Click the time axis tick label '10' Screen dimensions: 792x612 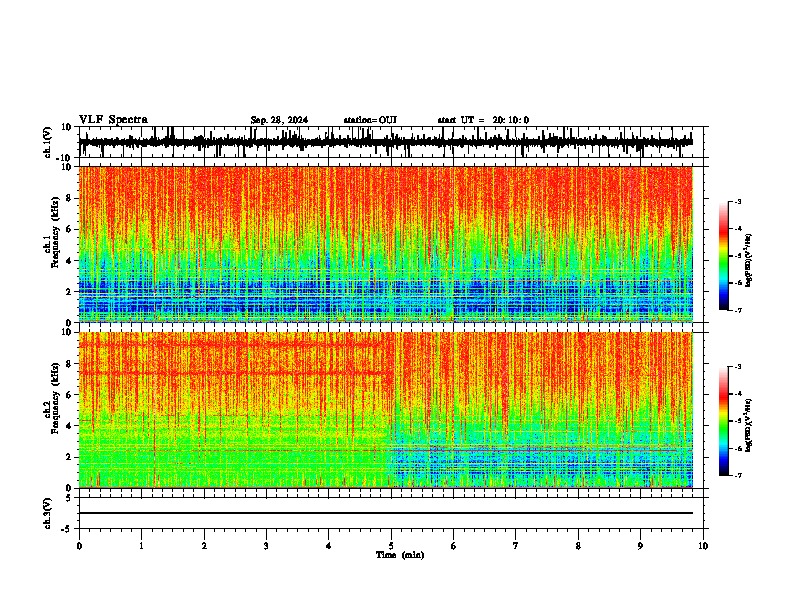coord(703,546)
